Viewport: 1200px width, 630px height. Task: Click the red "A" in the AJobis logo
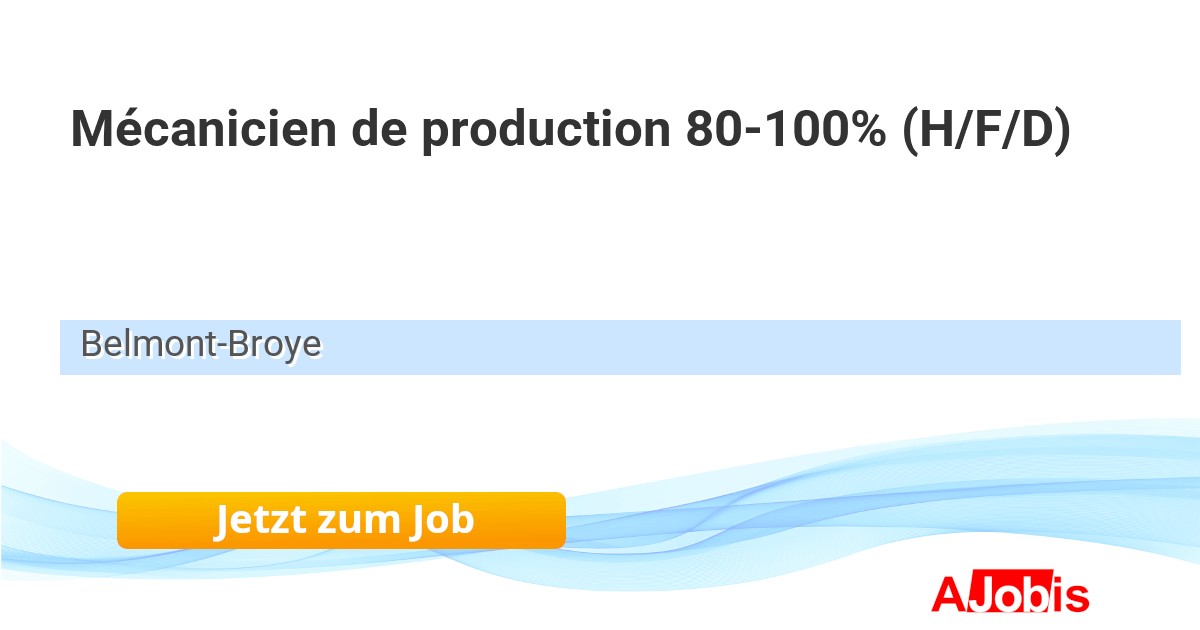[948, 594]
